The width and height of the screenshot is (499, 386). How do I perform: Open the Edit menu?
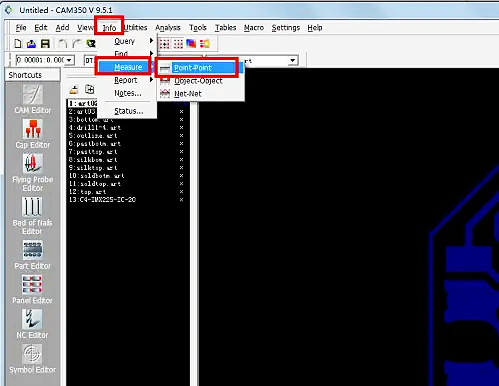tap(41, 28)
